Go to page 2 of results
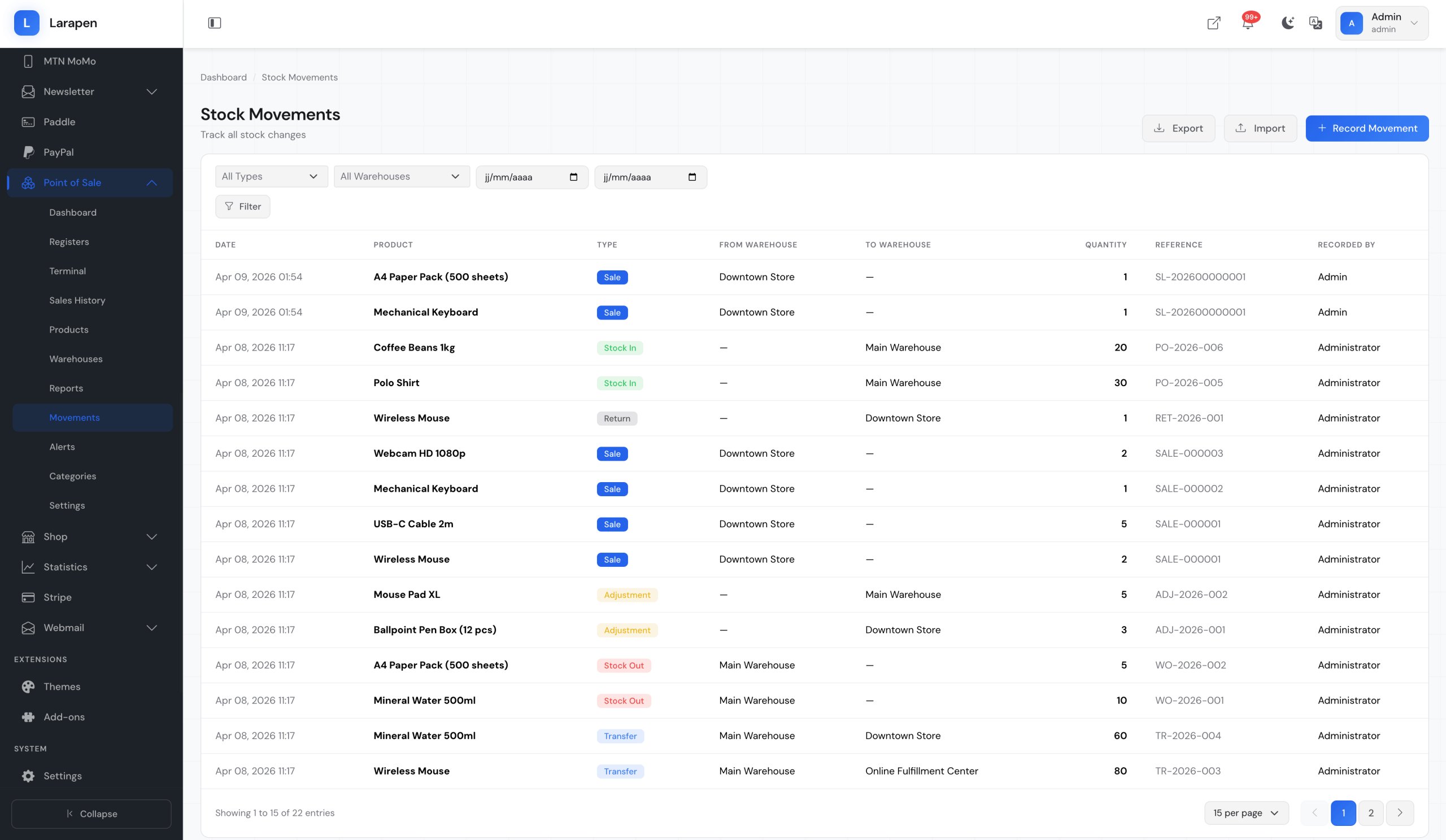Screen dimensions: 1446x840 click(x=1370, y=812)
